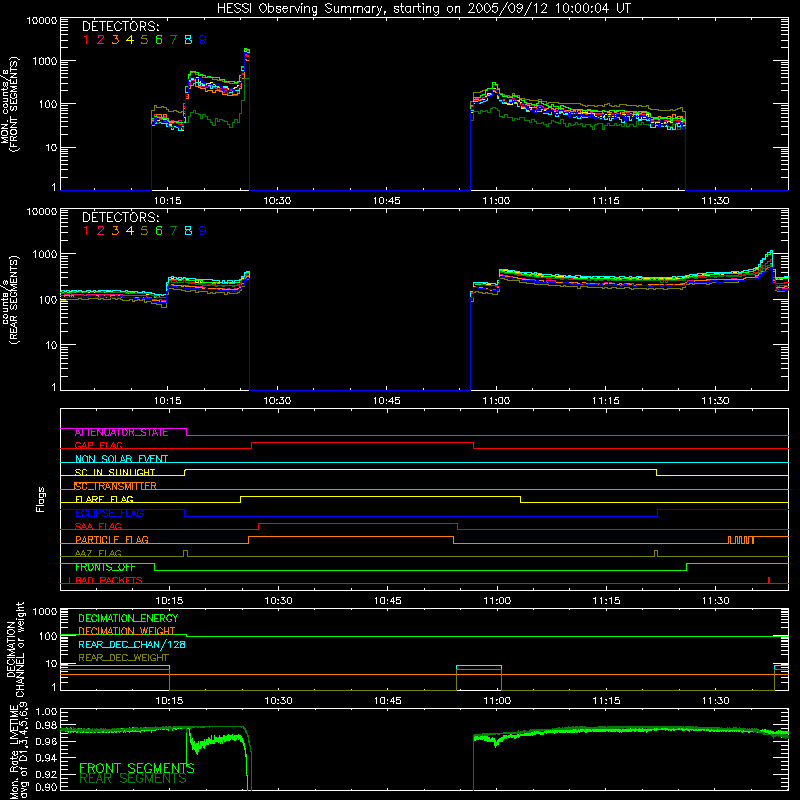Select blue detector 9 in front segments legend
800x800 pixels.
[x=203, y=40]
